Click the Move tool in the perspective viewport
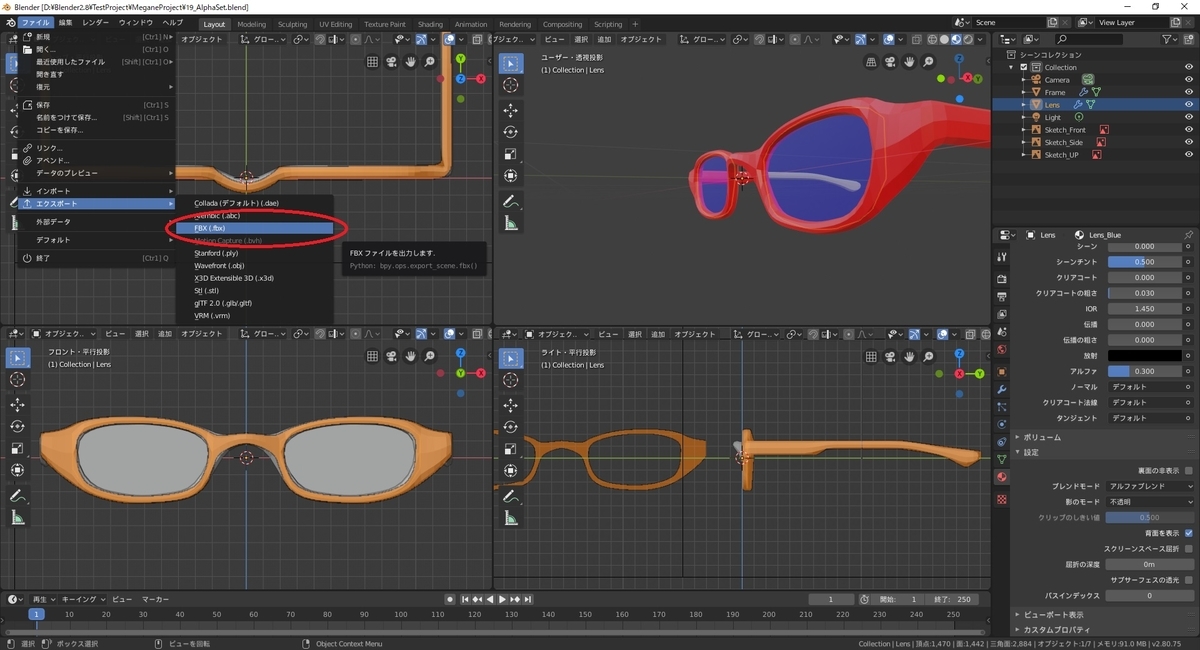This screenshot has width=1200, height=650. (x=510, y=111)
